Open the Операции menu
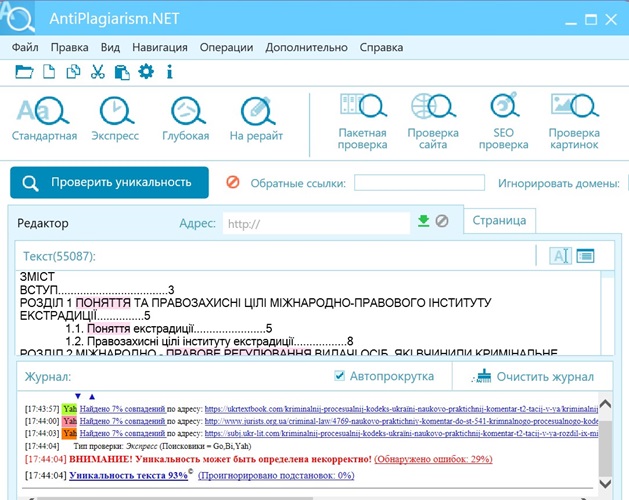Image resolution: width=629 pixels, height=500 pixels. pos(226,47)
